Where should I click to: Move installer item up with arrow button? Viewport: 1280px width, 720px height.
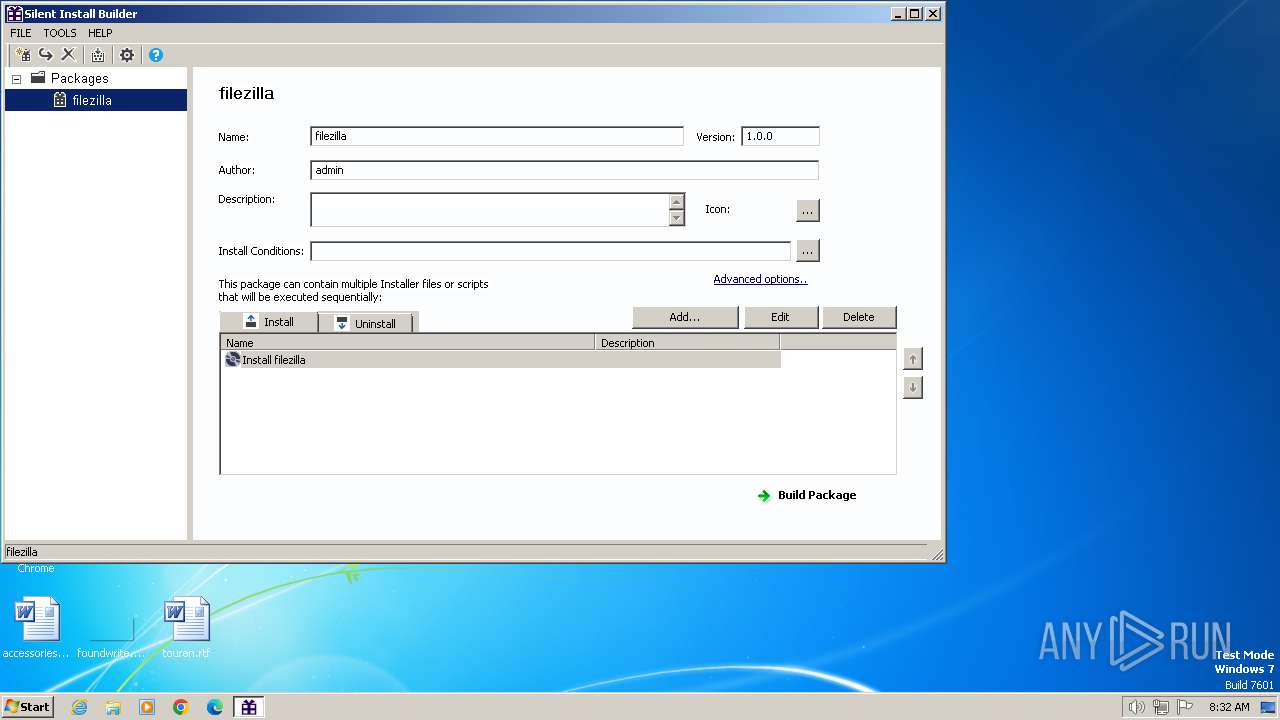pyautogui.click(x=912, y=358)
